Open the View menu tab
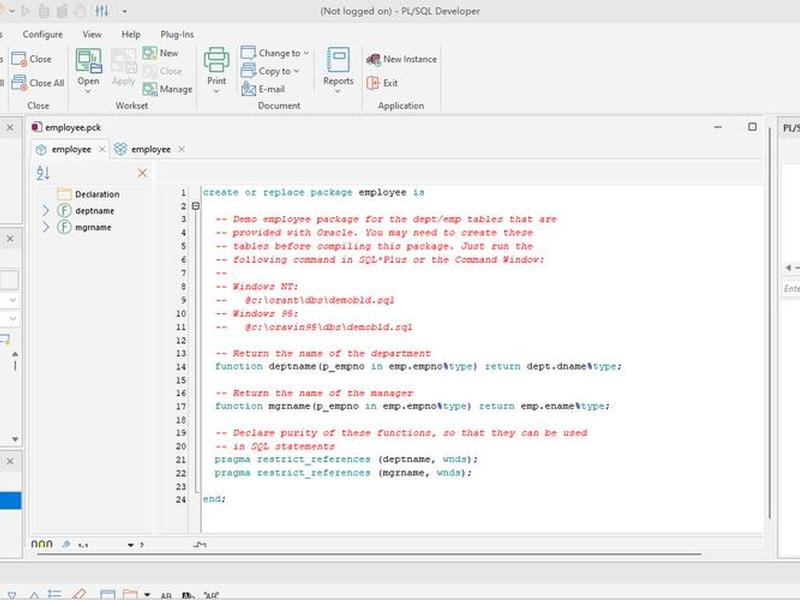The image size is (800, 600). pos(92,34)
